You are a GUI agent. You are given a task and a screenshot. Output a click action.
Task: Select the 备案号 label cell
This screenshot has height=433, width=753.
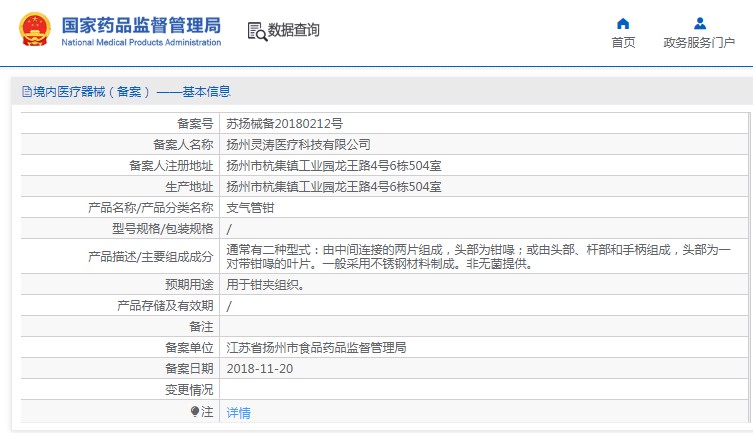195,124
